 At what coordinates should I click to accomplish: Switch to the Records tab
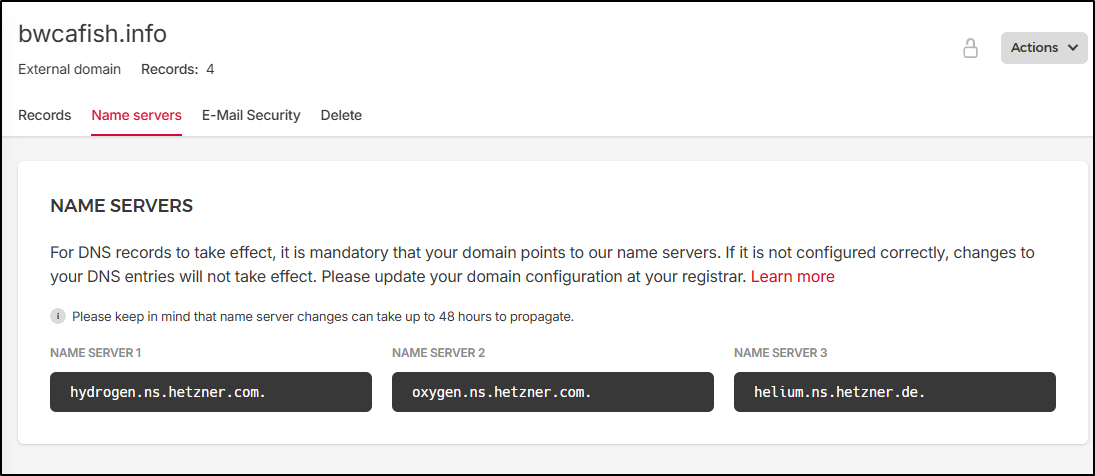tap(44, 115)
